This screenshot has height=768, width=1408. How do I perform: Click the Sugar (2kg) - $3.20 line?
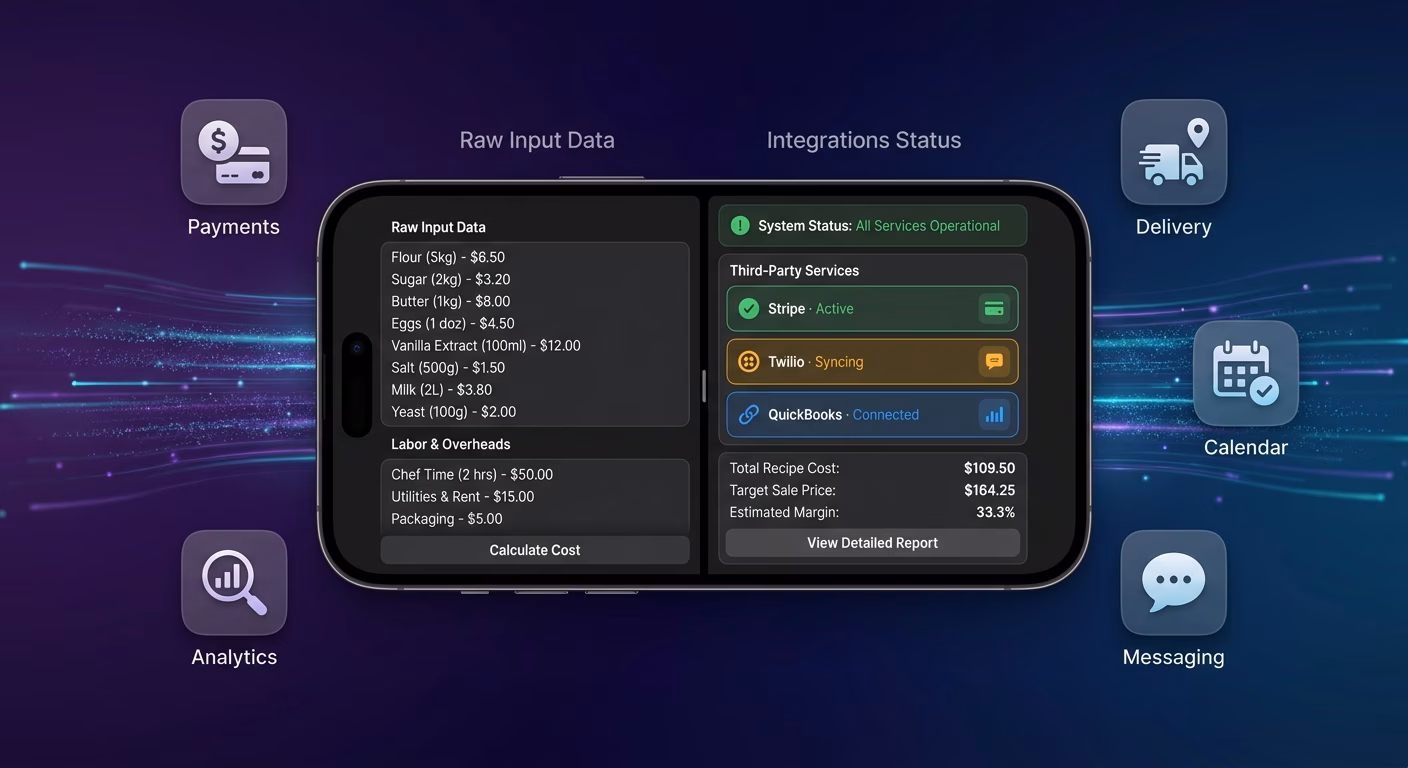(451, 279)
